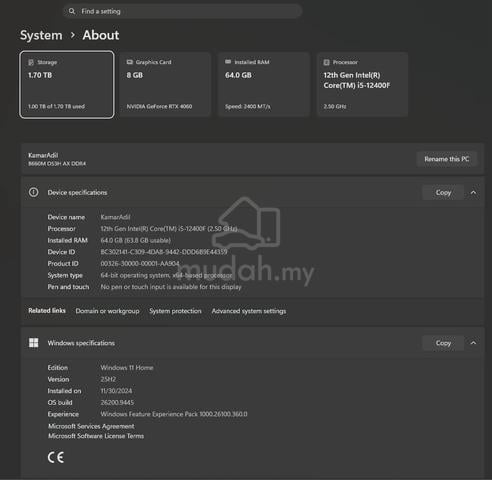This screenshot has width=492, height=480.
Task: Collapse the Windows specifications section
Action: click(x=473, y=343)
